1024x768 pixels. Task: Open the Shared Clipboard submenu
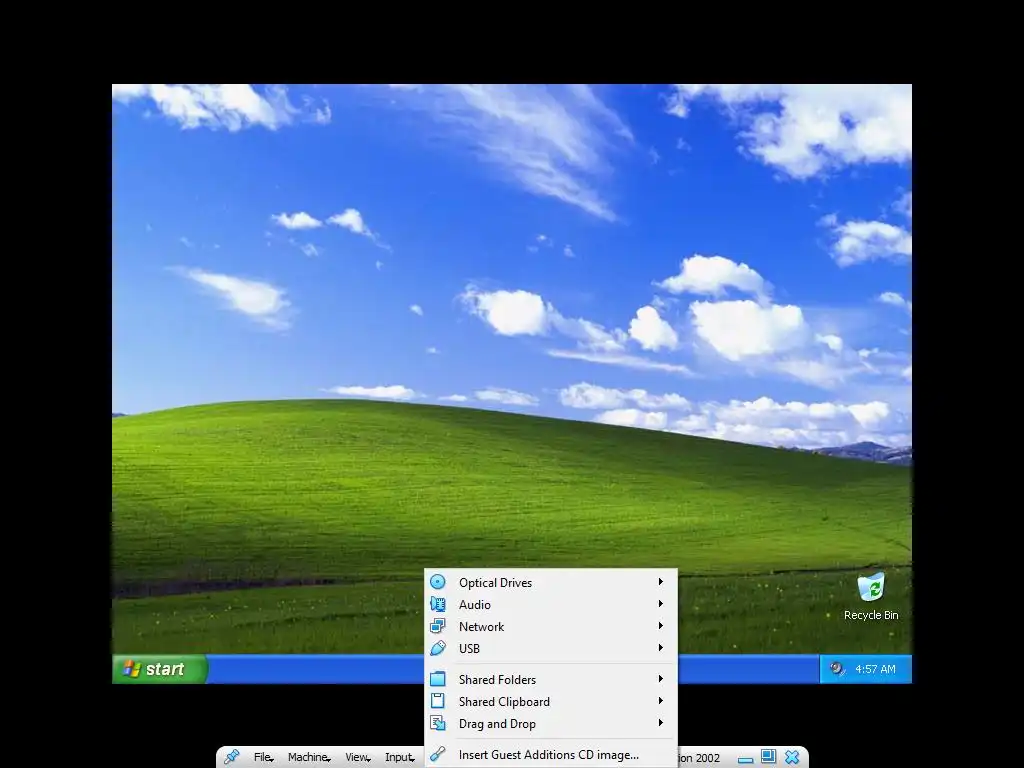click(551, 701)
